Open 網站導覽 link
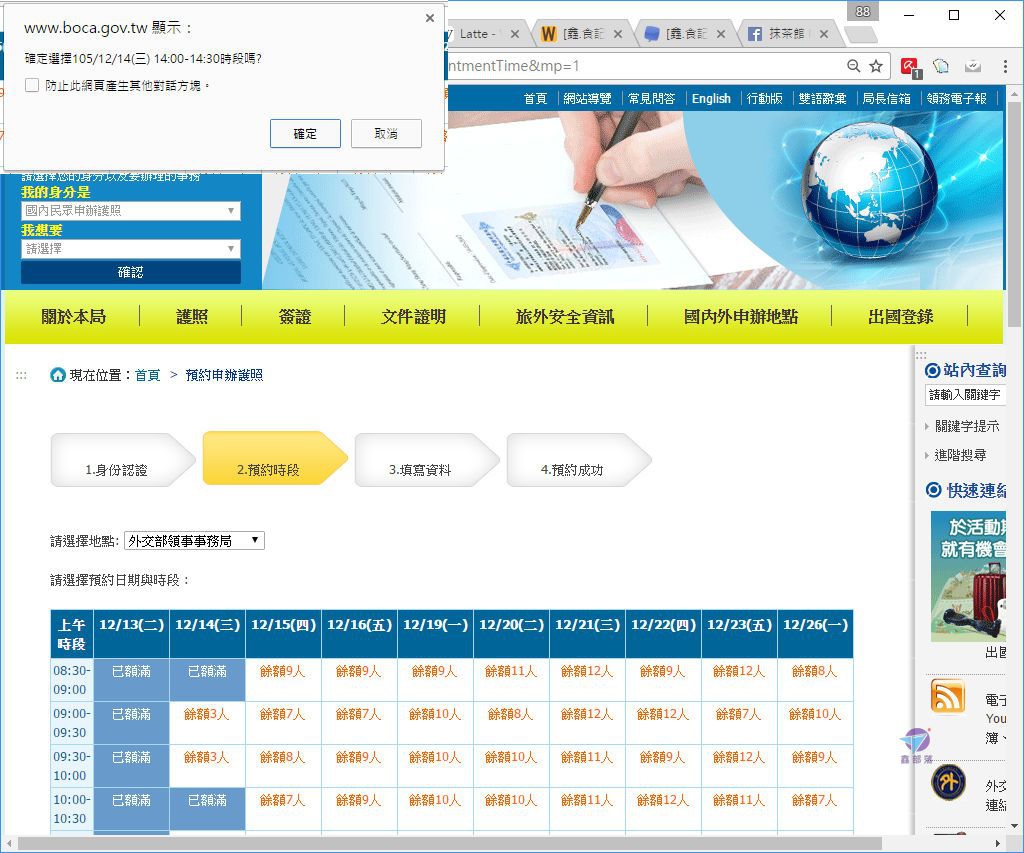 click(x=587, y=99)
